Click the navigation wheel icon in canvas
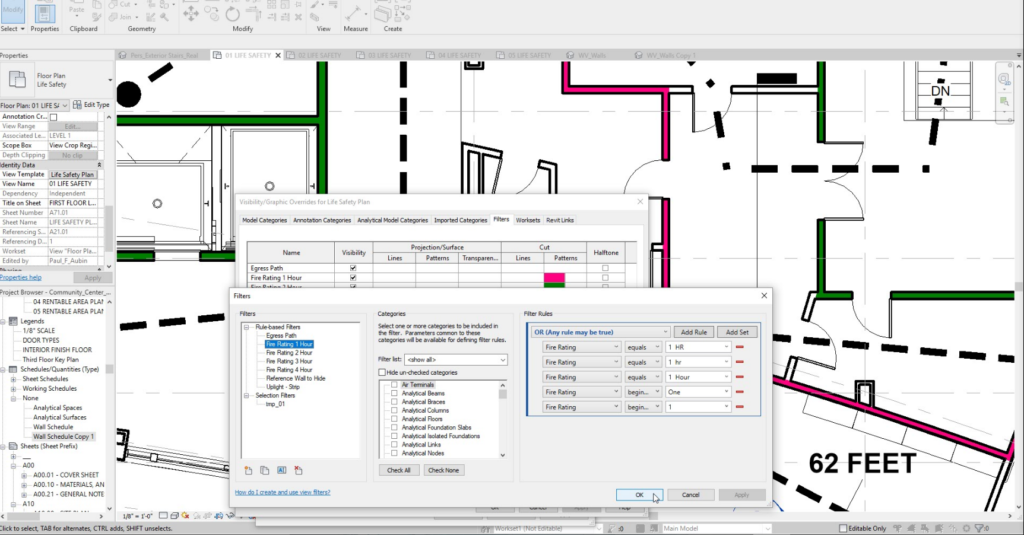The height and width of the screenshot is (535, 1024). 1004,79
